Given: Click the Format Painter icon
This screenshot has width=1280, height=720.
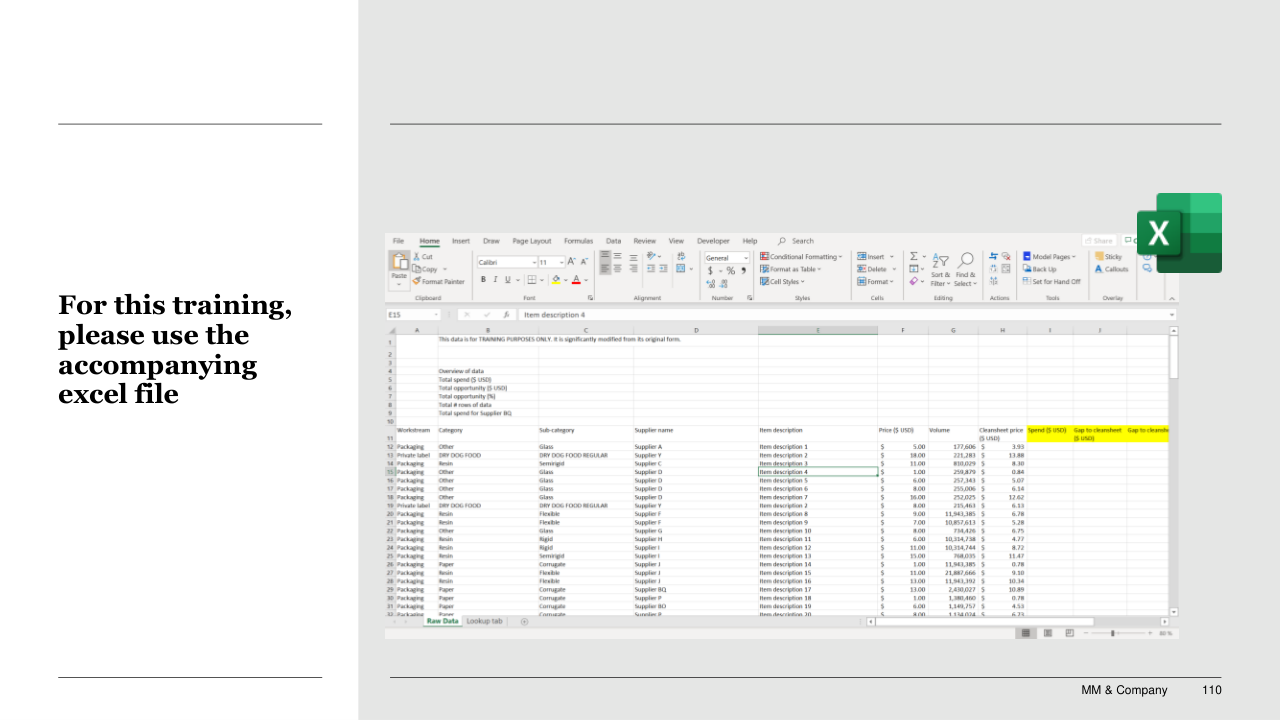Looking at the screenshot, I should click(x=417, y=282).
